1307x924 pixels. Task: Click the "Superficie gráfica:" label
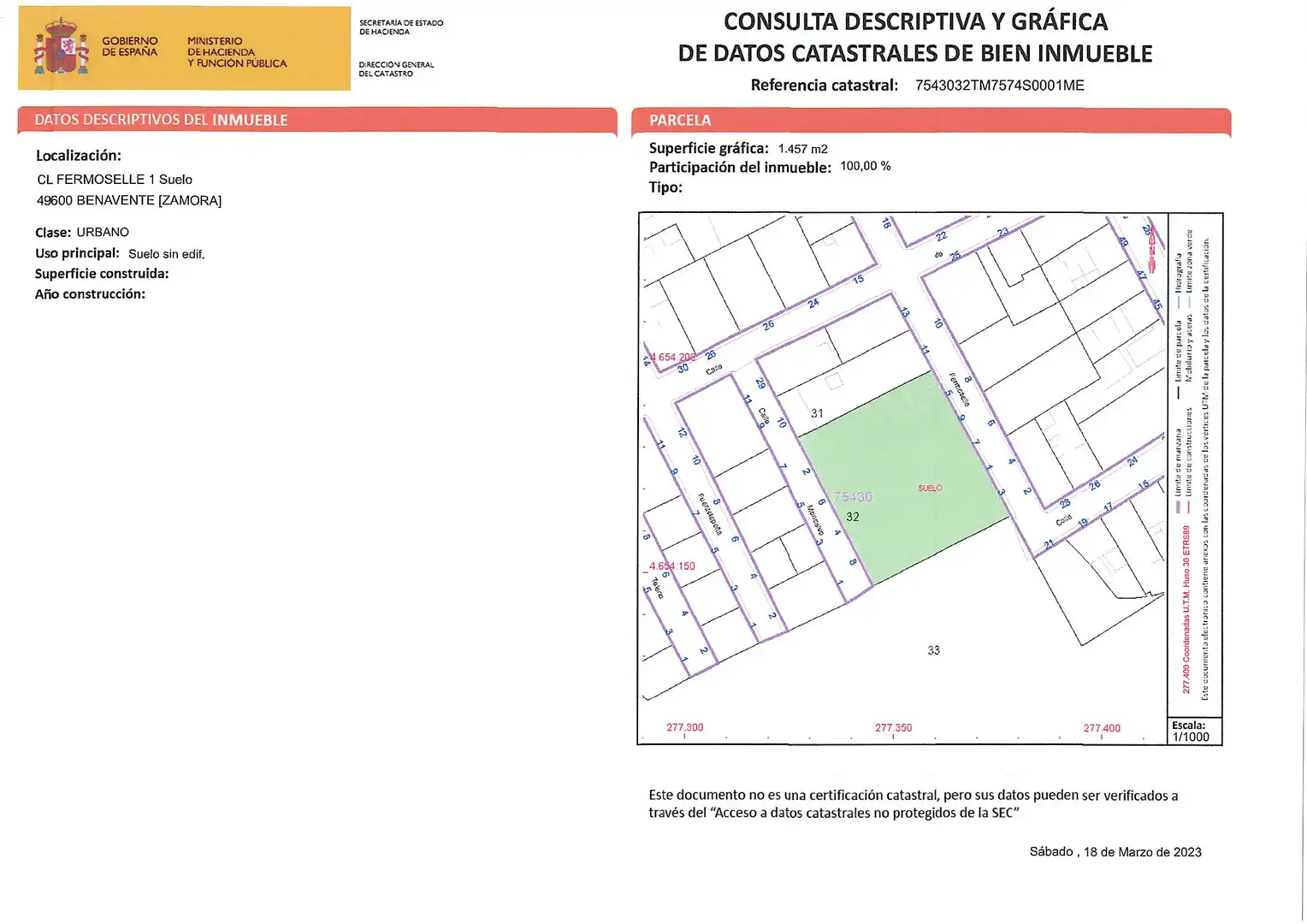pos(709,148)
